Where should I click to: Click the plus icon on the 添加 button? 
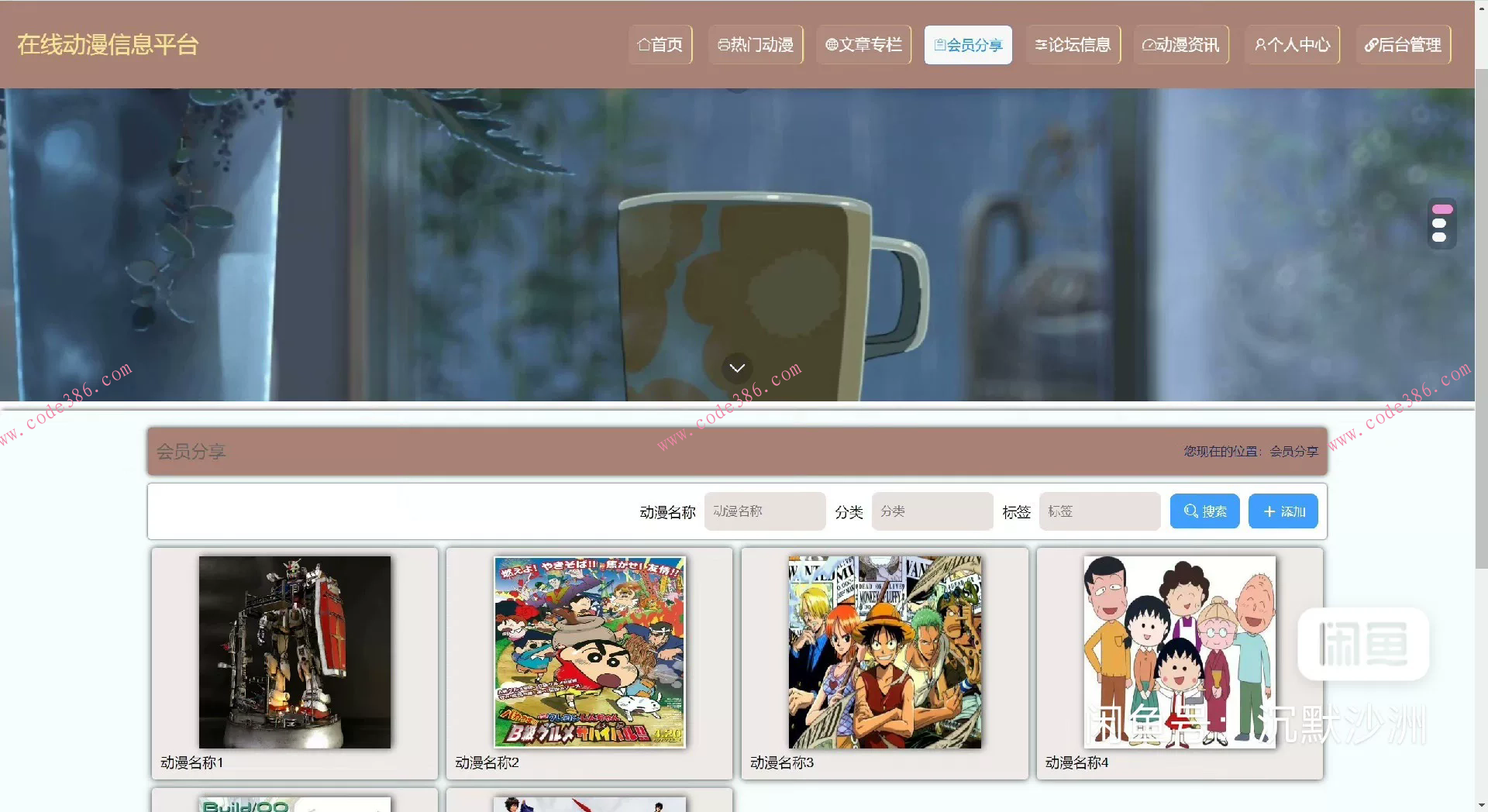coord(1268,511)
